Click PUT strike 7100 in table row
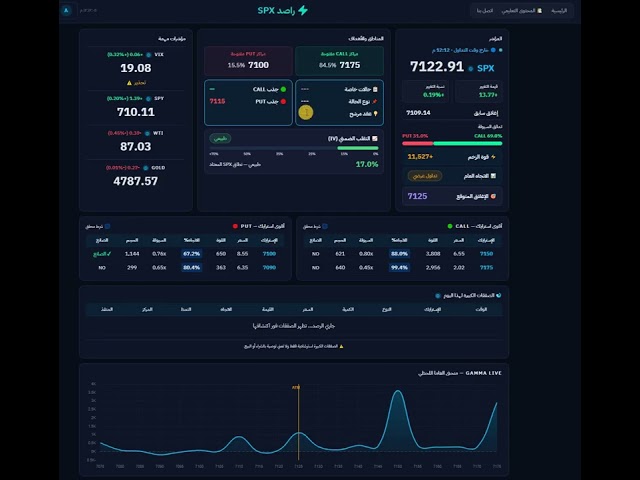The width and height of the screenshot is (640, 480). tap(269, 254)
